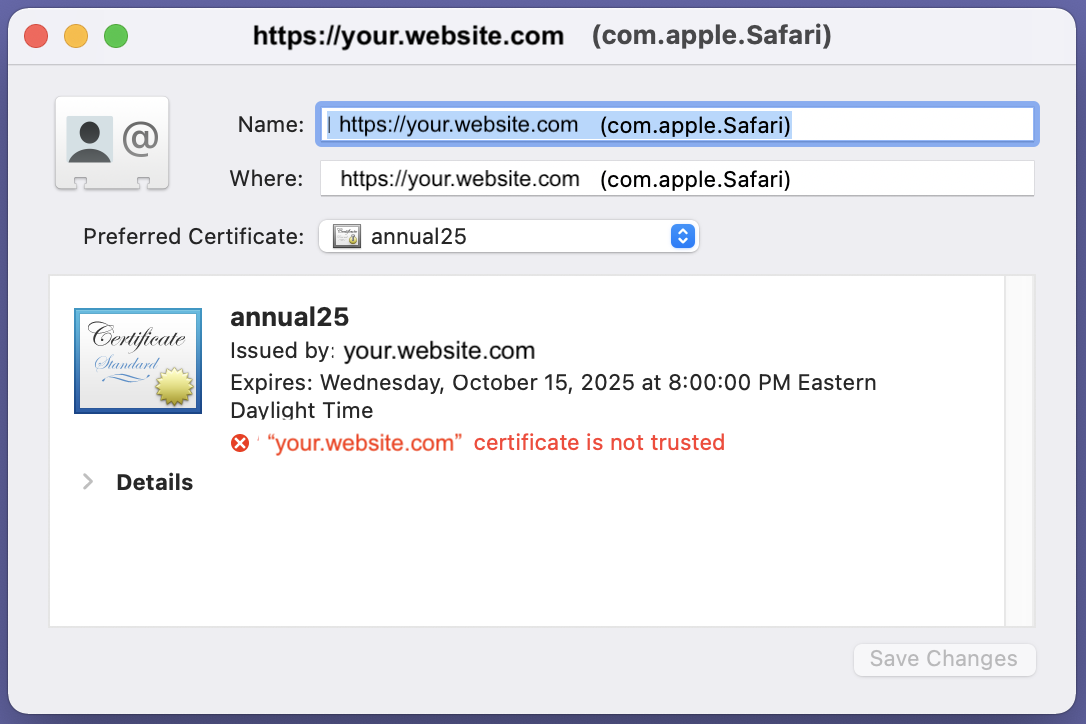Click the blue up-down arrows of certificate popup
Screen dimensions: 1086x724
[683, 236]
